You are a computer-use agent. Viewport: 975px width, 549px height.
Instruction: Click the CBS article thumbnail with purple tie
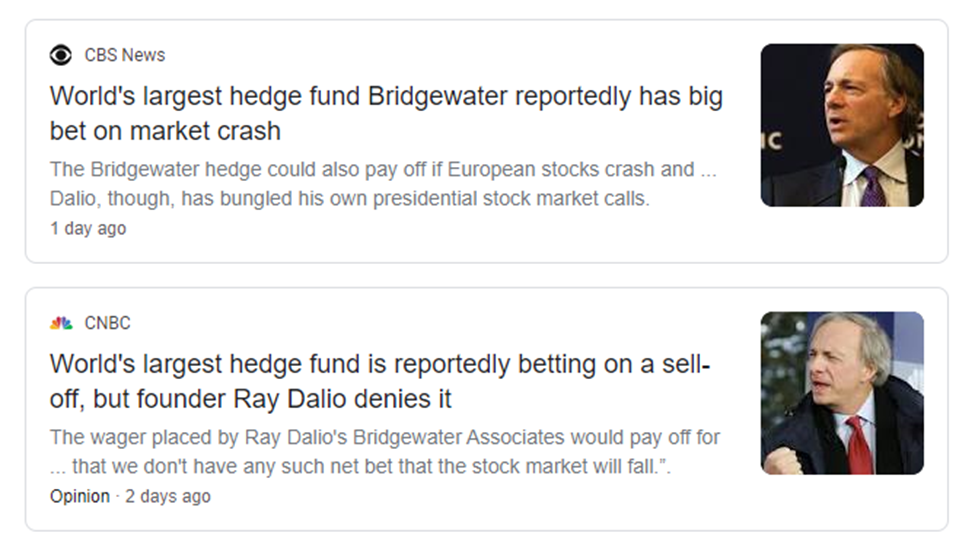(841, 125)
